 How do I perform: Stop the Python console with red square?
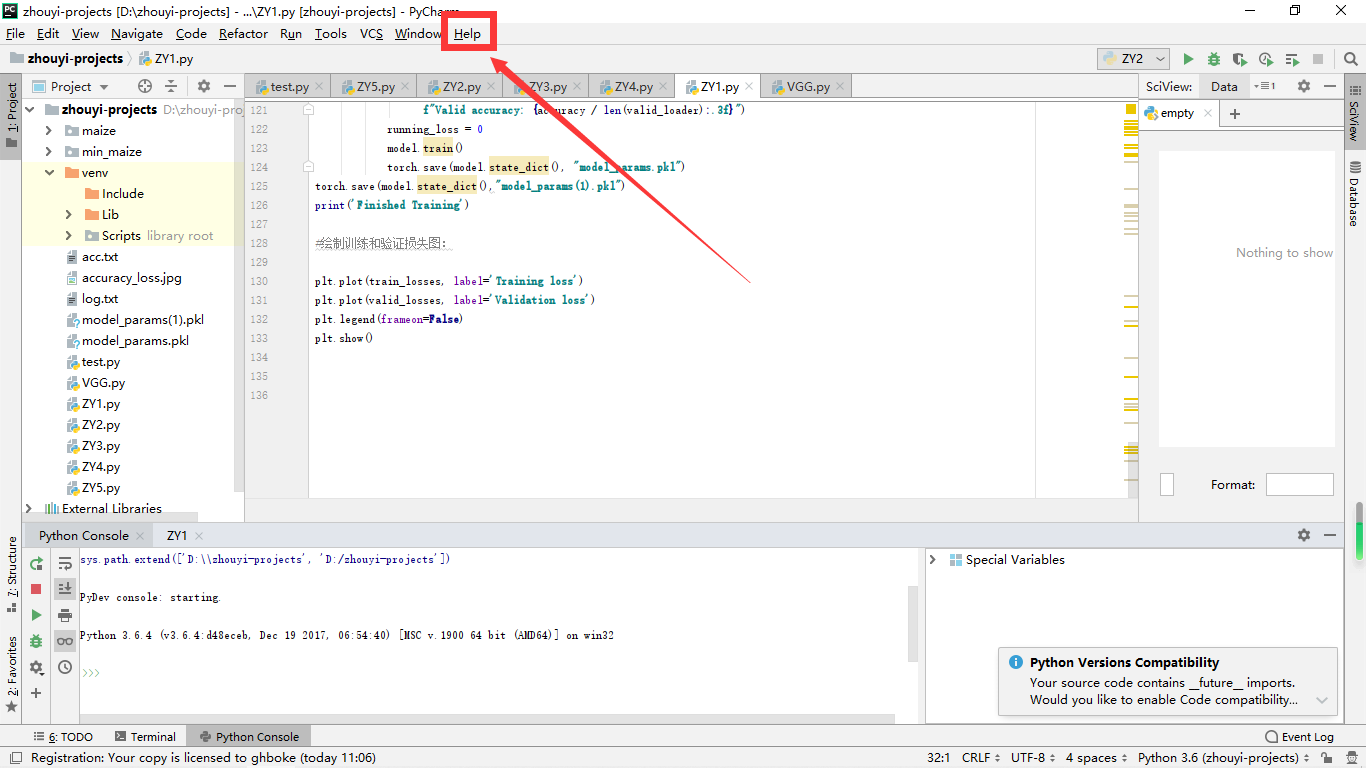tap(36, 589)
